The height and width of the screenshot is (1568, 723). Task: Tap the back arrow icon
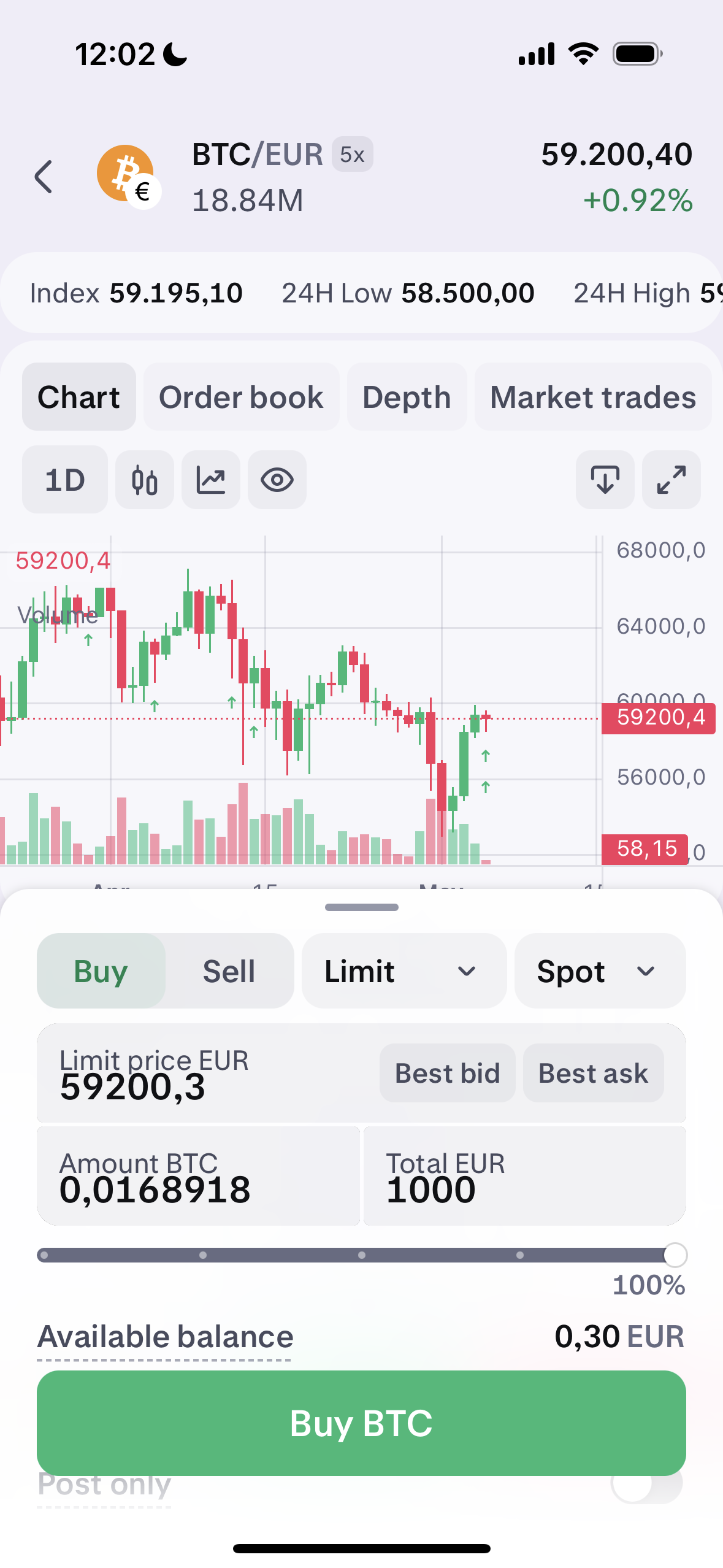click(x=44, y=177)
